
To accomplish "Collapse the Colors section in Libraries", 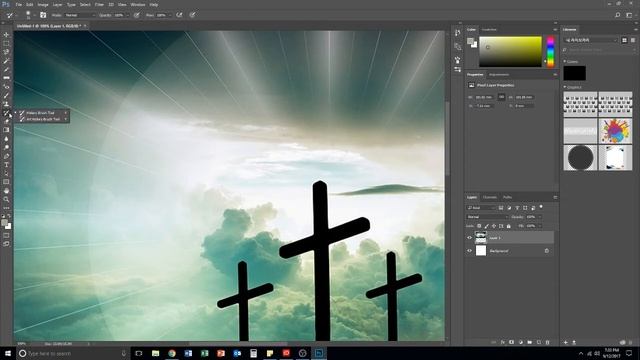I will pos(565,61).
